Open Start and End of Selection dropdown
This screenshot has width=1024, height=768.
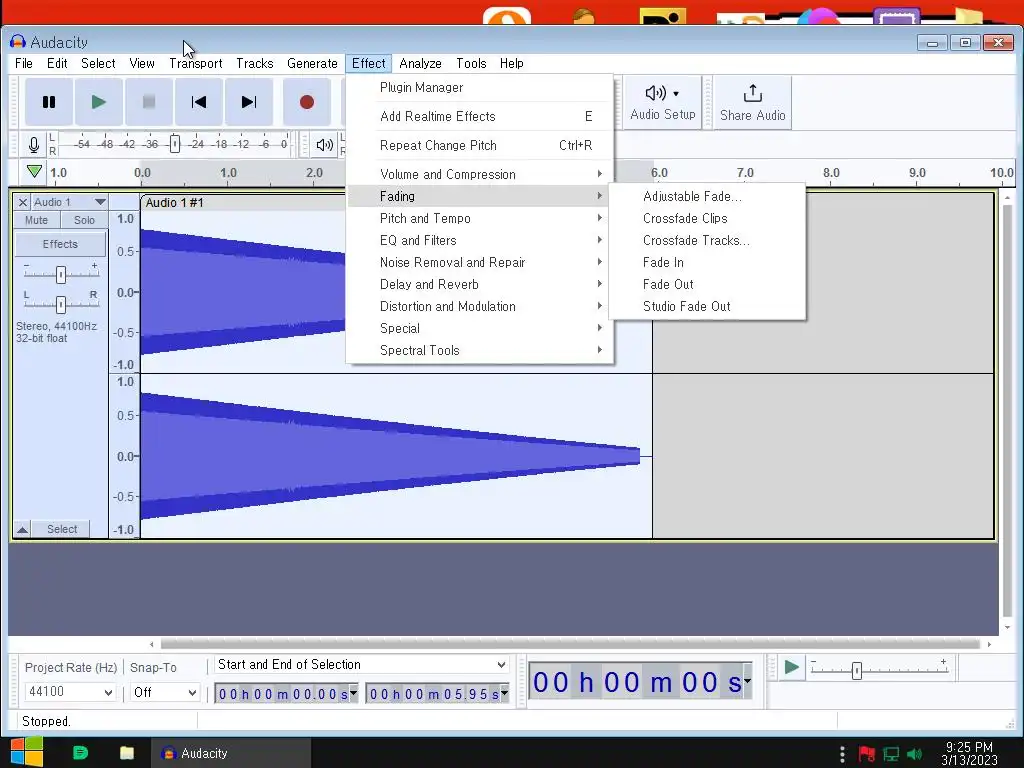(x=362, y=665)
